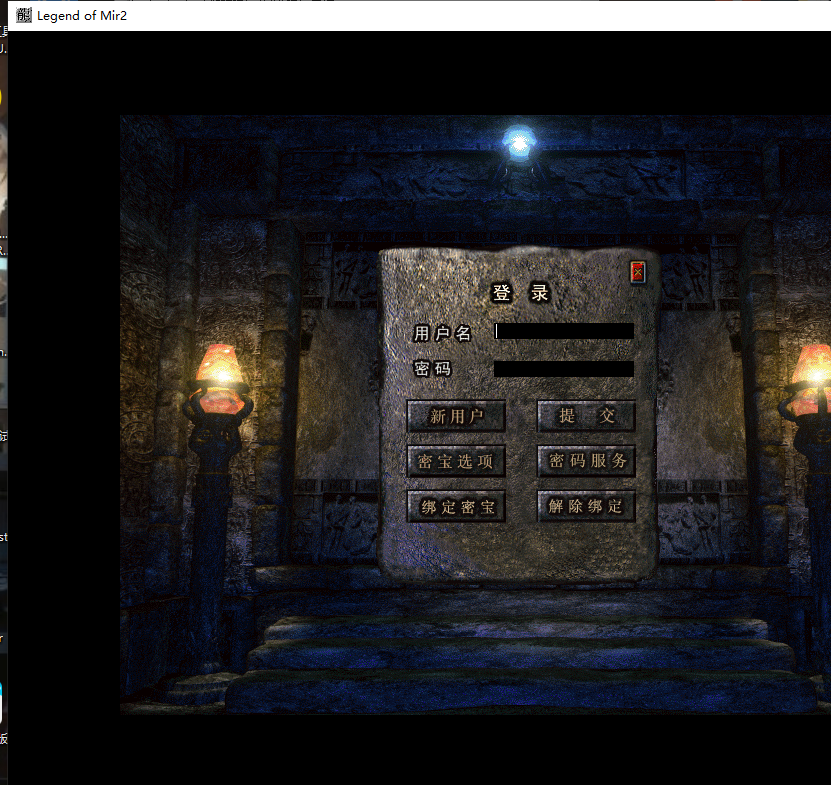Close the login panel with red X

pos(638,272)
